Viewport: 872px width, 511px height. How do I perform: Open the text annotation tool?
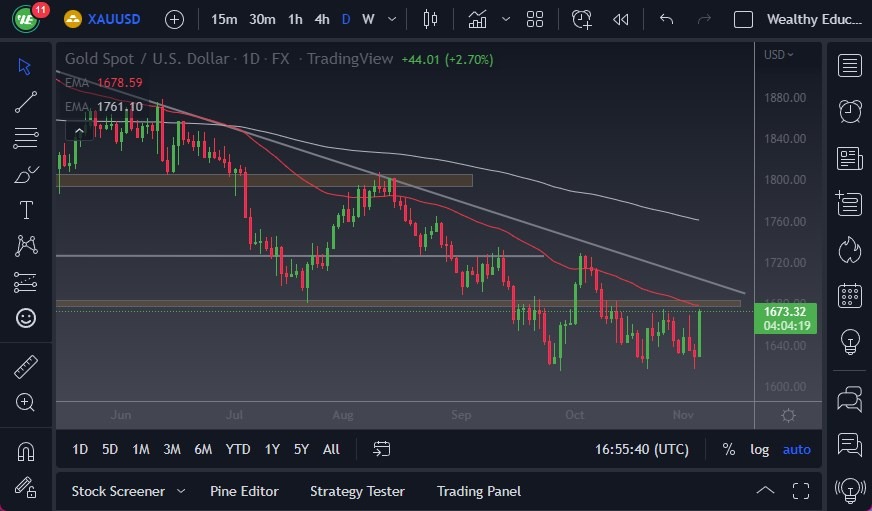[x=26, y=210]
